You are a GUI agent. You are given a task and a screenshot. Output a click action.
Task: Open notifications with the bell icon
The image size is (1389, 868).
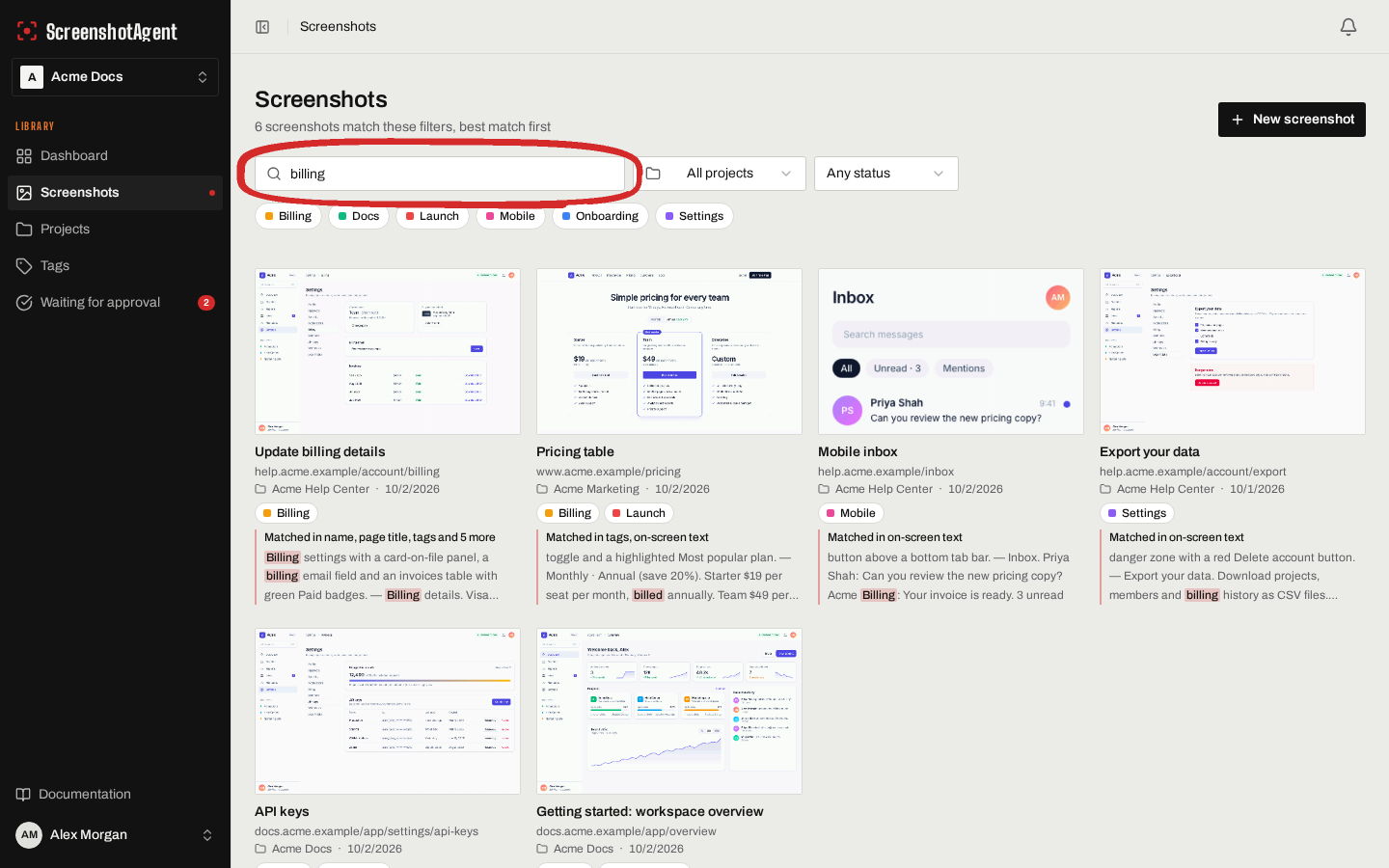[1348, 27]
